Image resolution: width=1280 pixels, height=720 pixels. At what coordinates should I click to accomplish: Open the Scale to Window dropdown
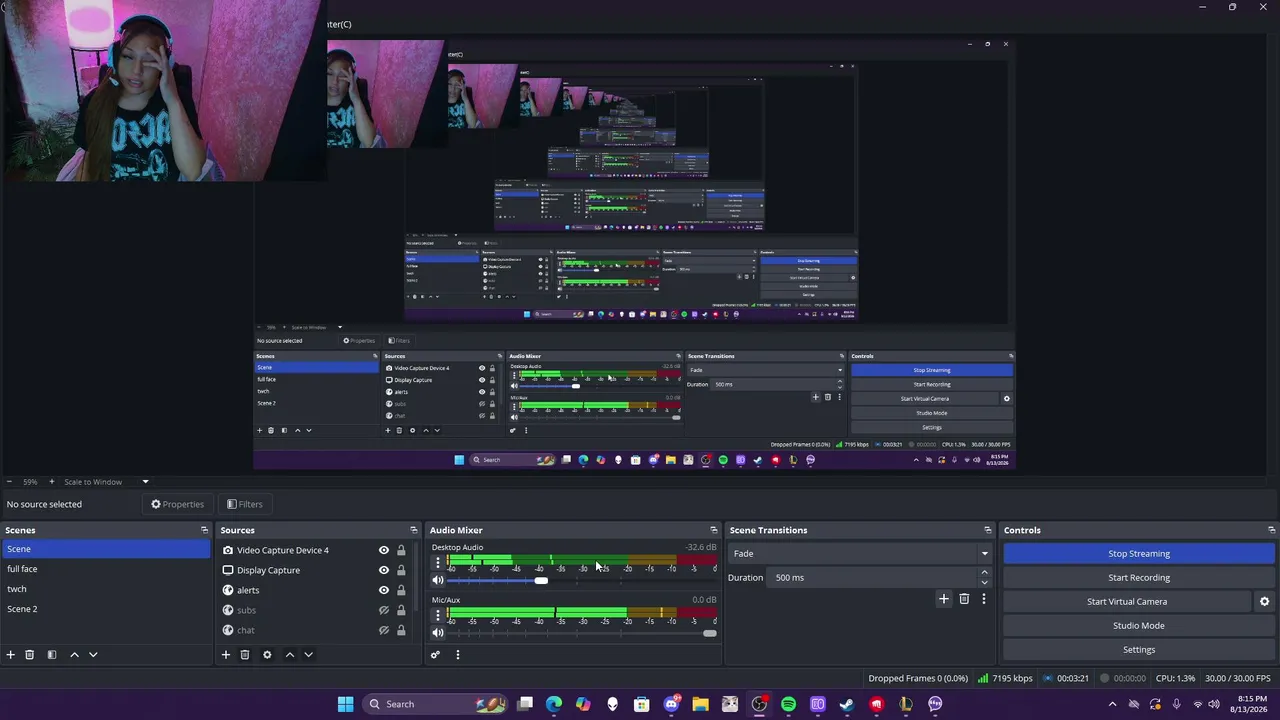pyautogui.click(x=106, y=482)
